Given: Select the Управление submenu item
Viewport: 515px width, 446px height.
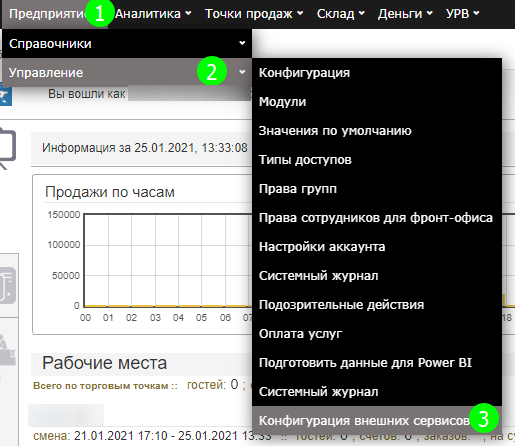Looking at the screenshot, I should click(127, 72).
